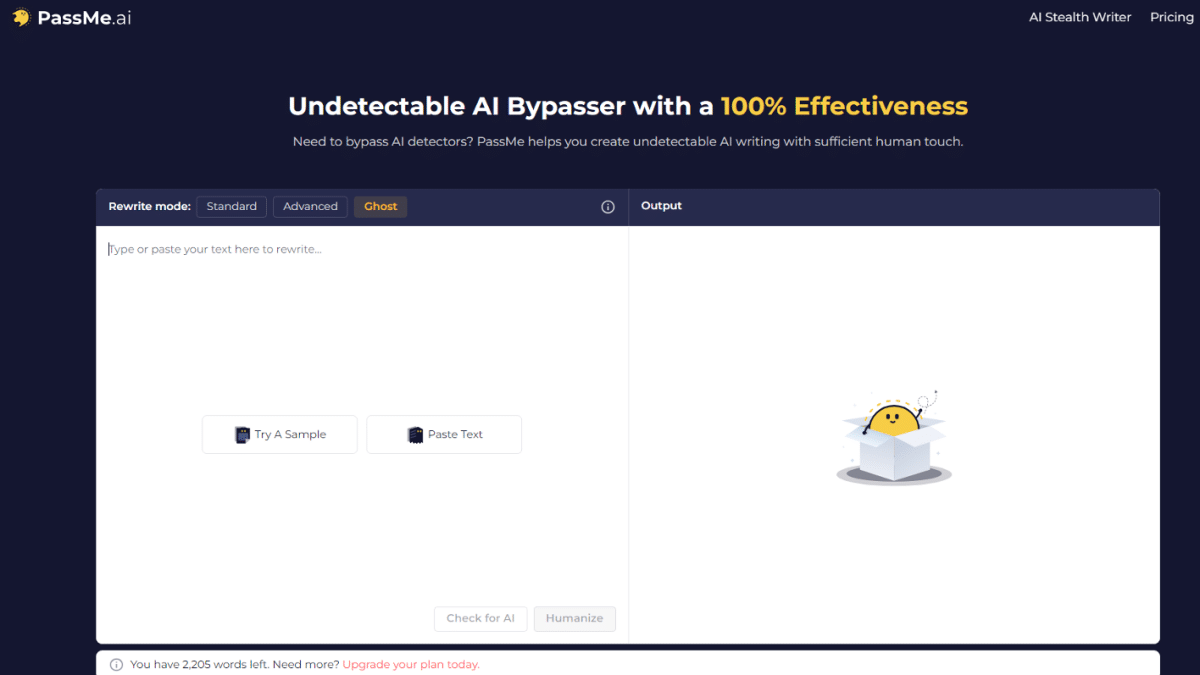Click the Humanize button
This screenshot has height=675, width=1200.
click(574, 618)
